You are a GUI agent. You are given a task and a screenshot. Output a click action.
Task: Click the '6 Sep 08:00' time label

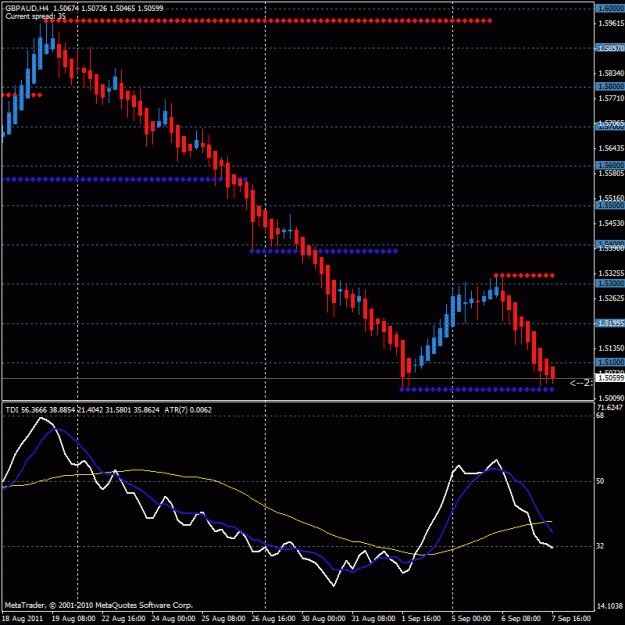tap(521, 619)
